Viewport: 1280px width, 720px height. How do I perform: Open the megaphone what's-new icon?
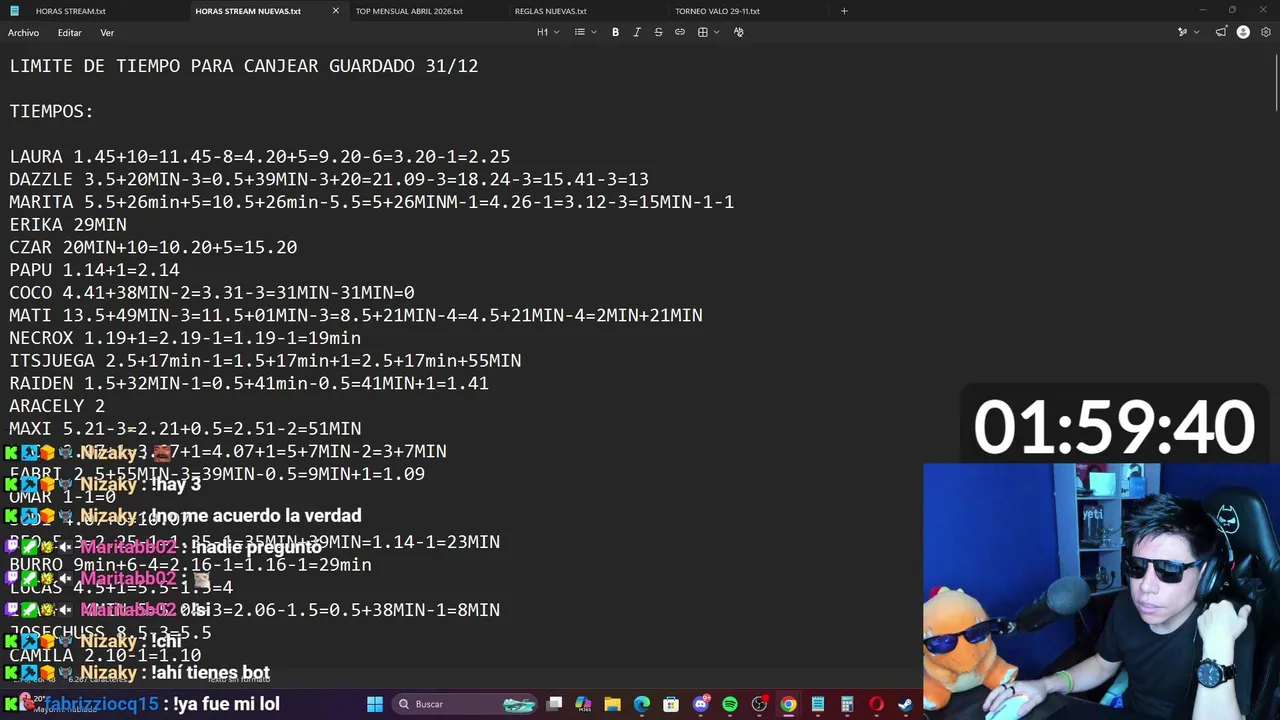click(x=1221, y=32)
